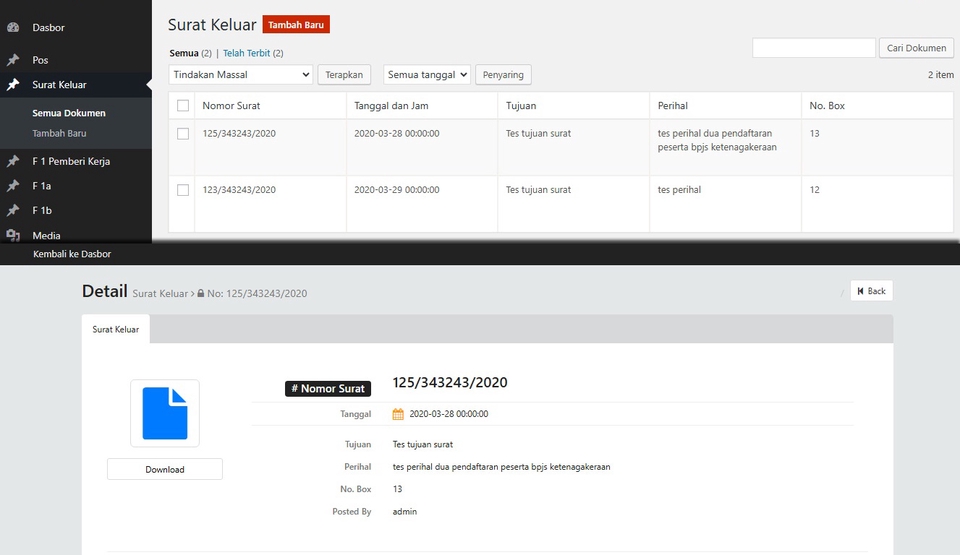Tick checkbox for row 125/343243/2020

pyautogui.click(x=182, y=134)
